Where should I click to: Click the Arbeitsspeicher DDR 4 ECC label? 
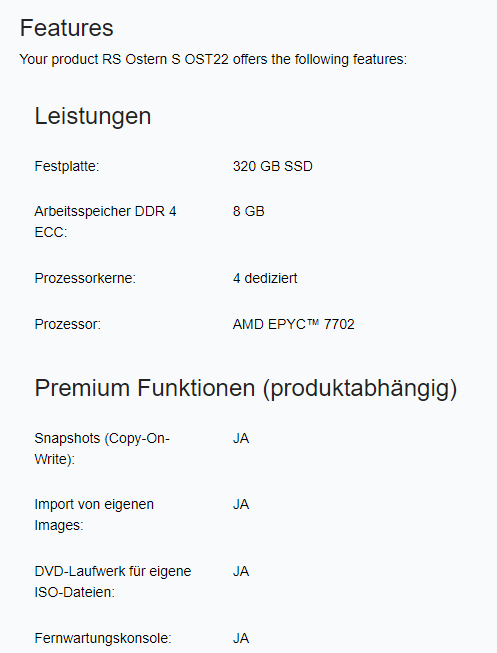pos(105,222)
